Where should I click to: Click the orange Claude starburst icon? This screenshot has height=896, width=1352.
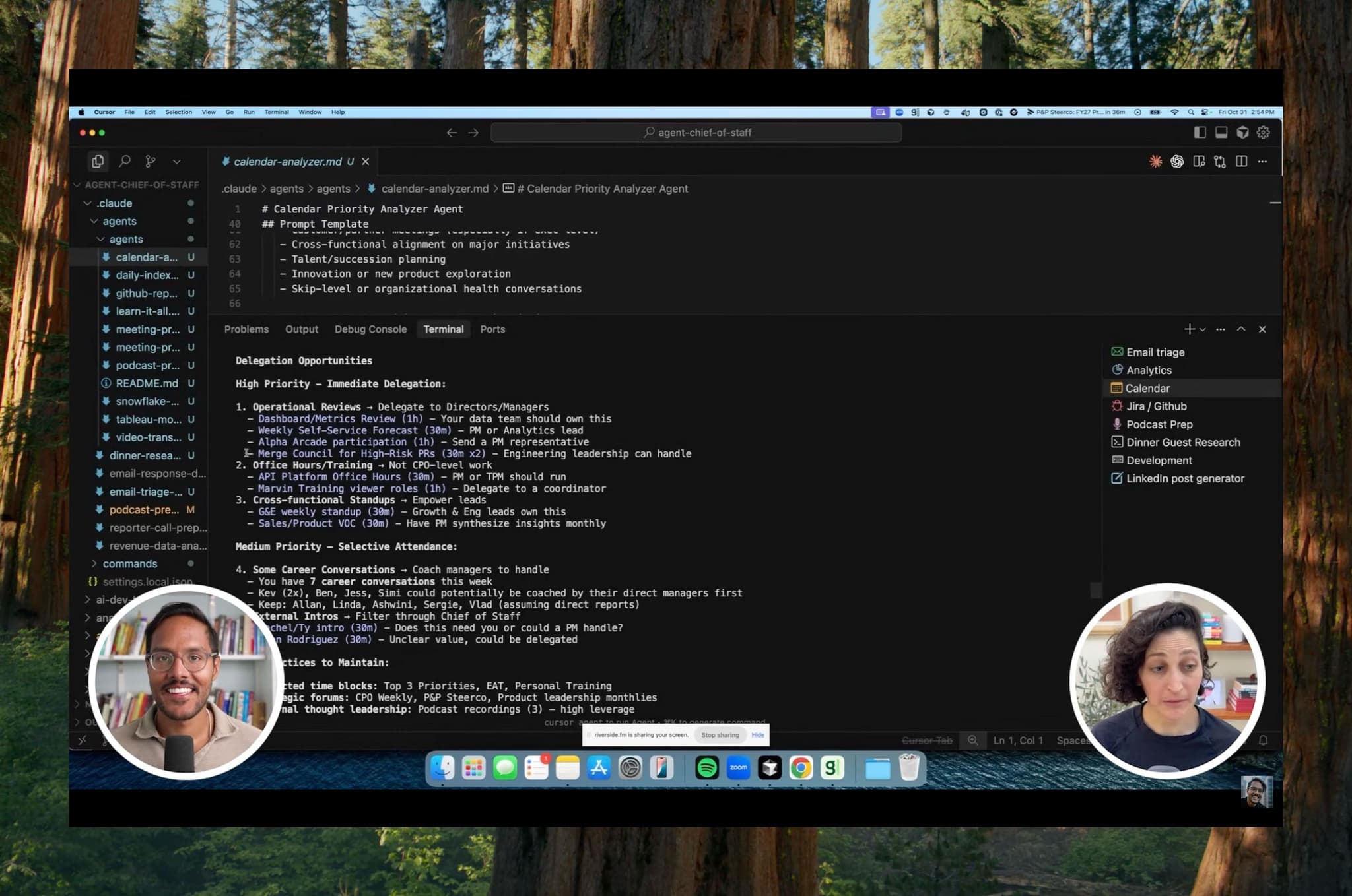pos(1155,162)
